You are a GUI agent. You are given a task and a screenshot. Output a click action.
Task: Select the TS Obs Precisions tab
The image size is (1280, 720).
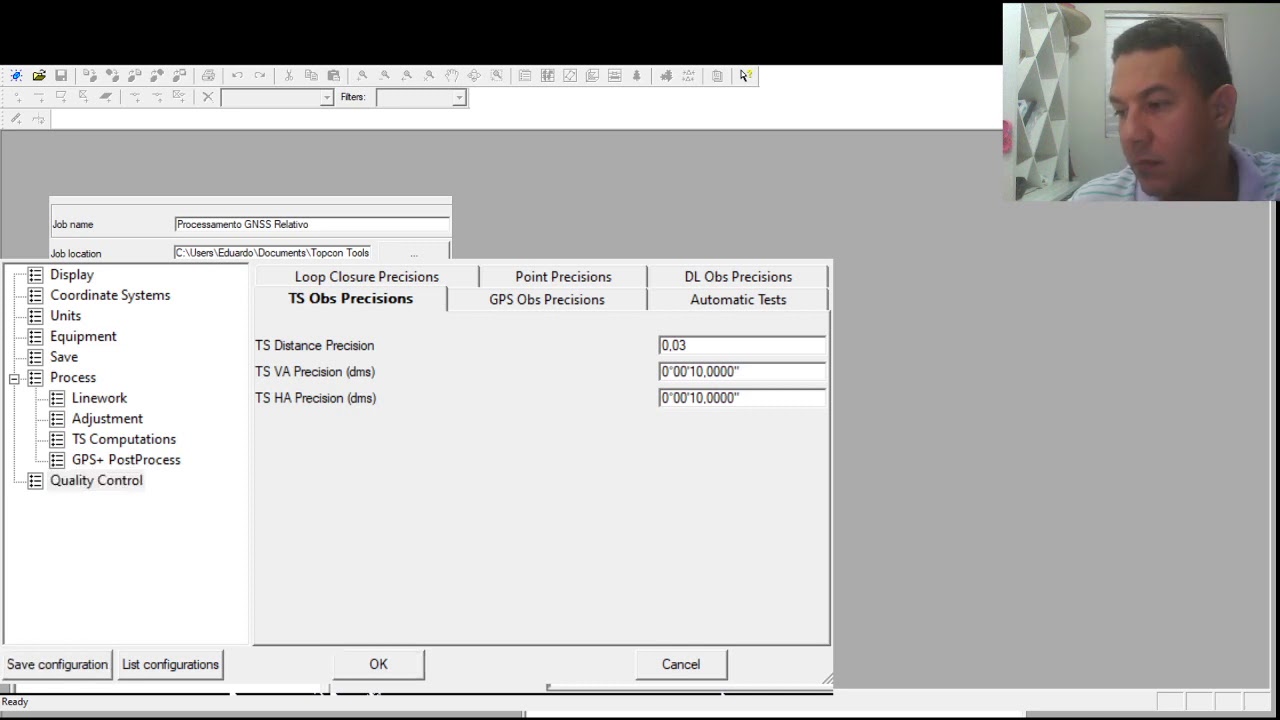351,299
